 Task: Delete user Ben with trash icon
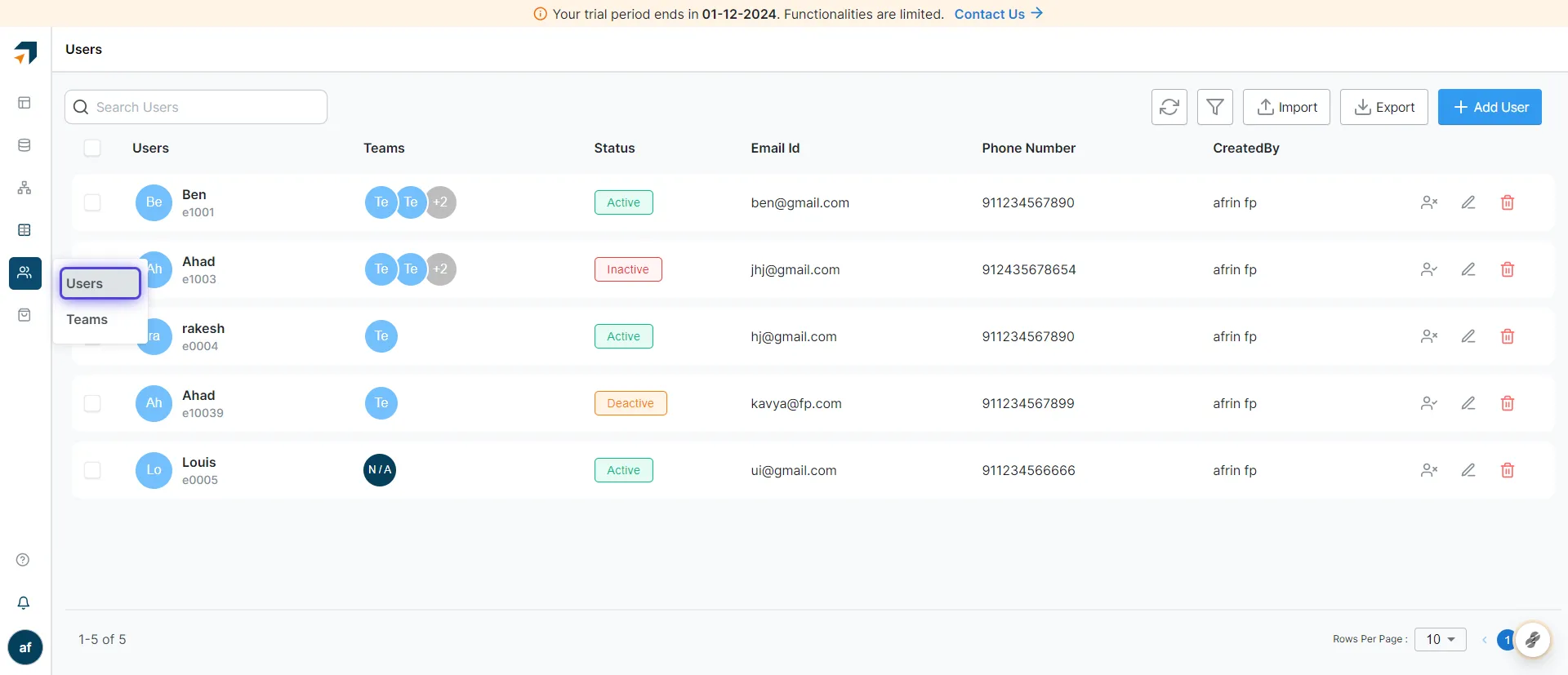click(x=1508, y=202)
